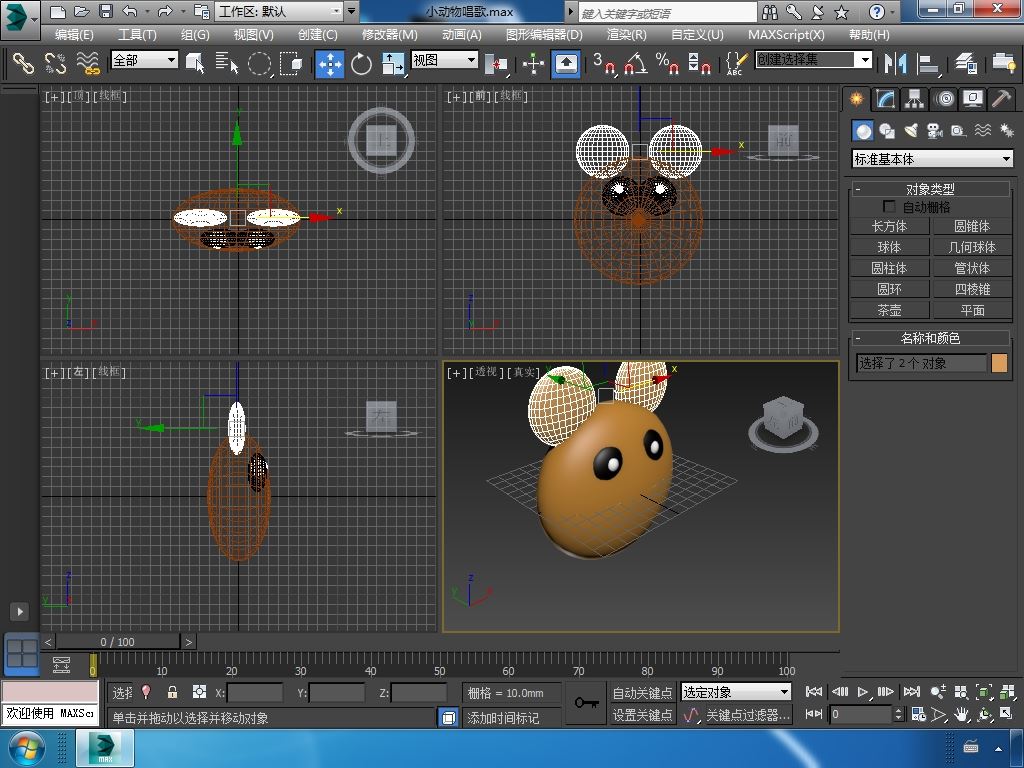Image resolution: width=1024 pixels, height=768 pixels.
Task: Click the Select and Move tool
Action: point(330,64)
